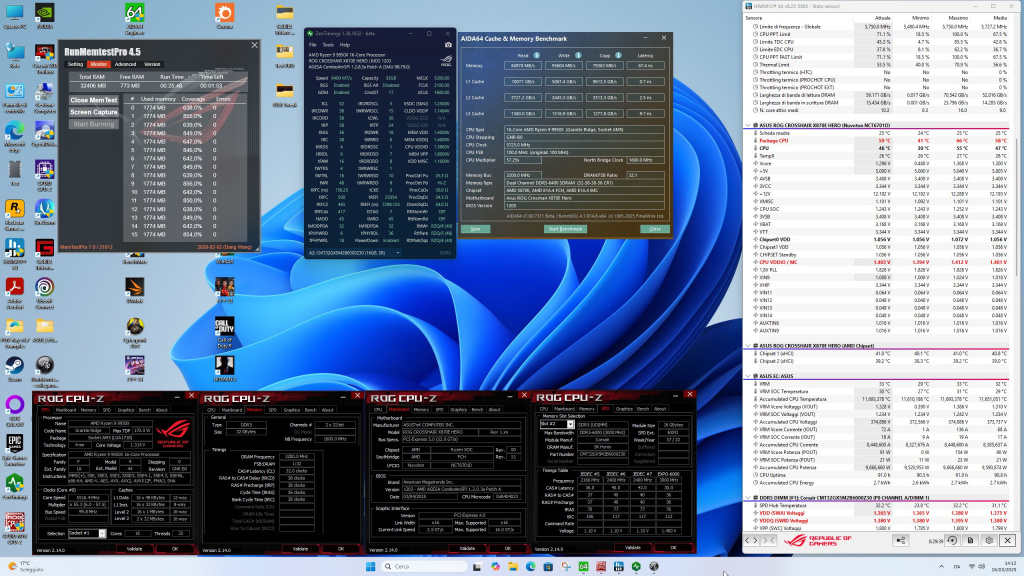
Task: Launch the AIDA64 Engineer desktop shortcut
Action: (x=135, y=18)
